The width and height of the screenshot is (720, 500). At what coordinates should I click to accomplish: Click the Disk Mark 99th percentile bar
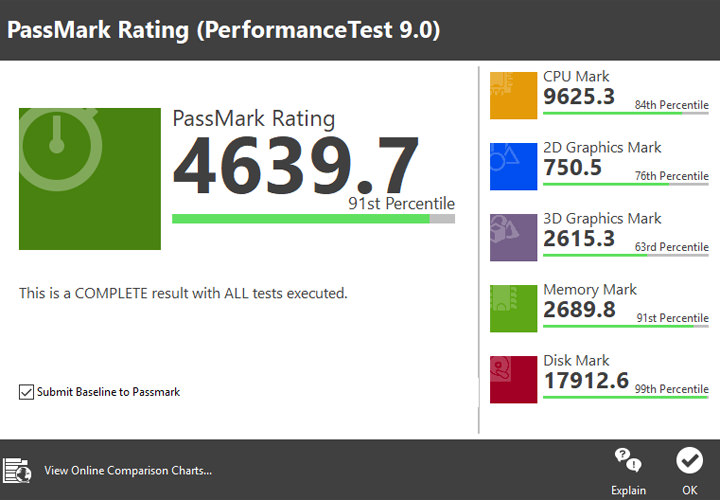625,397
